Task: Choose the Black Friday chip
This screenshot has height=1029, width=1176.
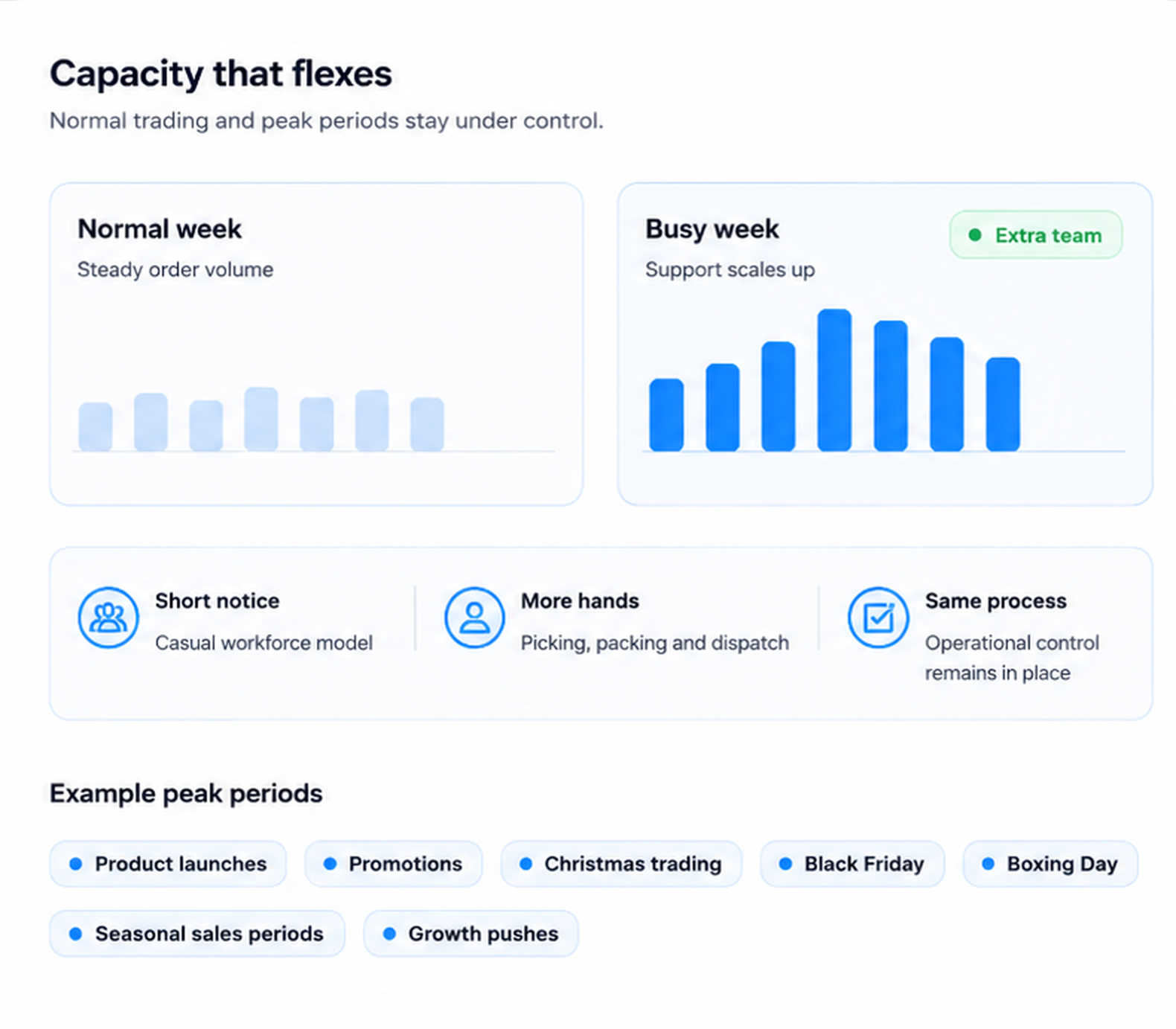Action: [x=852, y=864]
